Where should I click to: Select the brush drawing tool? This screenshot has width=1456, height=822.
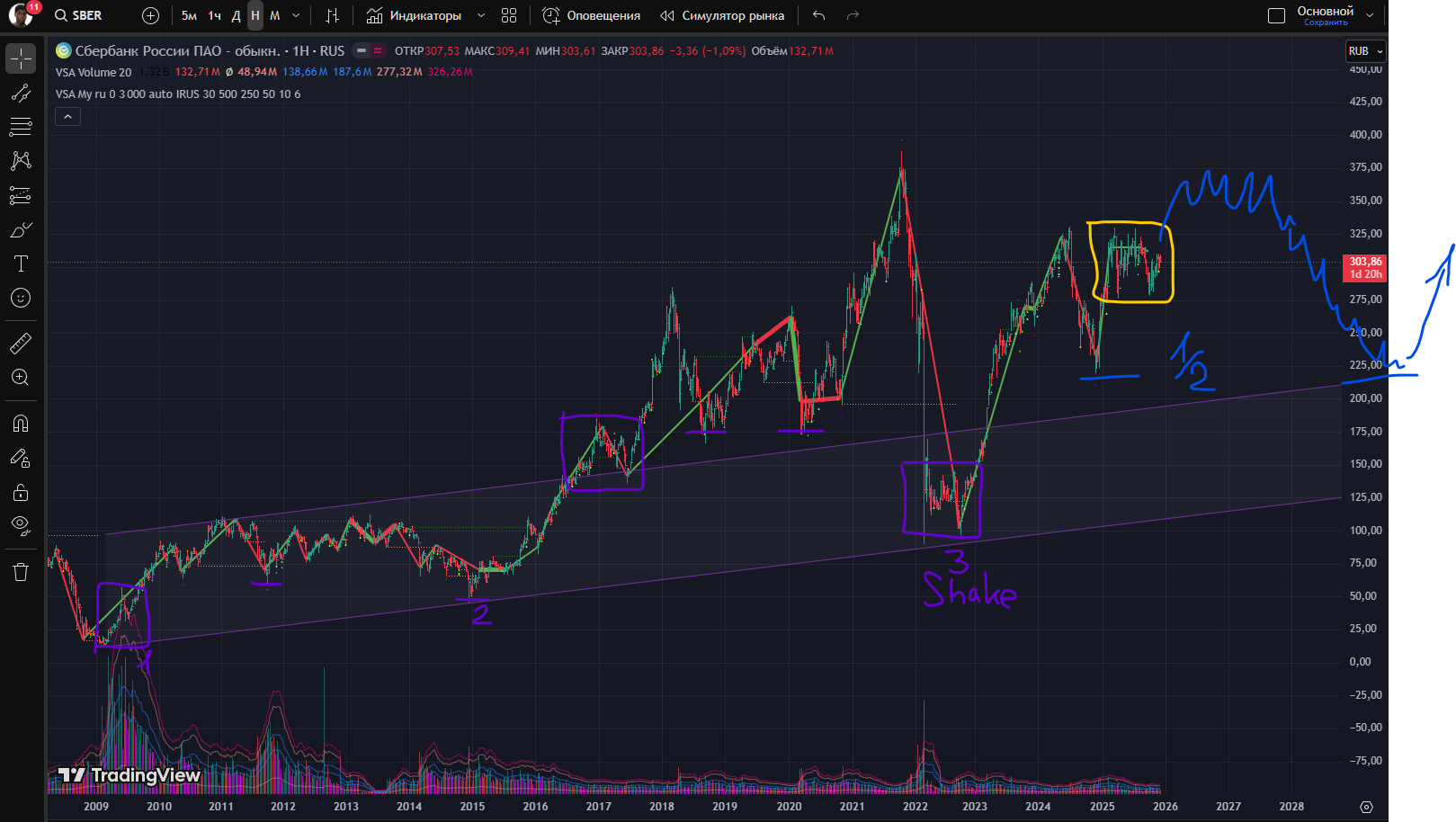(21, 229)
